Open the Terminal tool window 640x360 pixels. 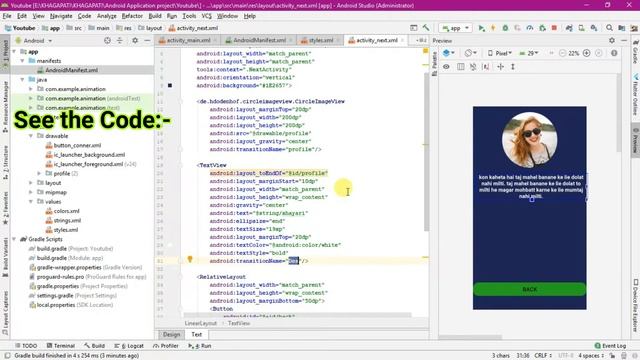click(x=60, y=346)
